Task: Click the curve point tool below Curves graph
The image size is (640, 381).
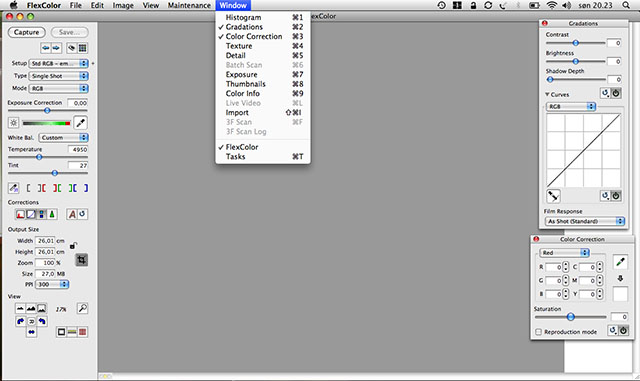Action: (553, 196)
